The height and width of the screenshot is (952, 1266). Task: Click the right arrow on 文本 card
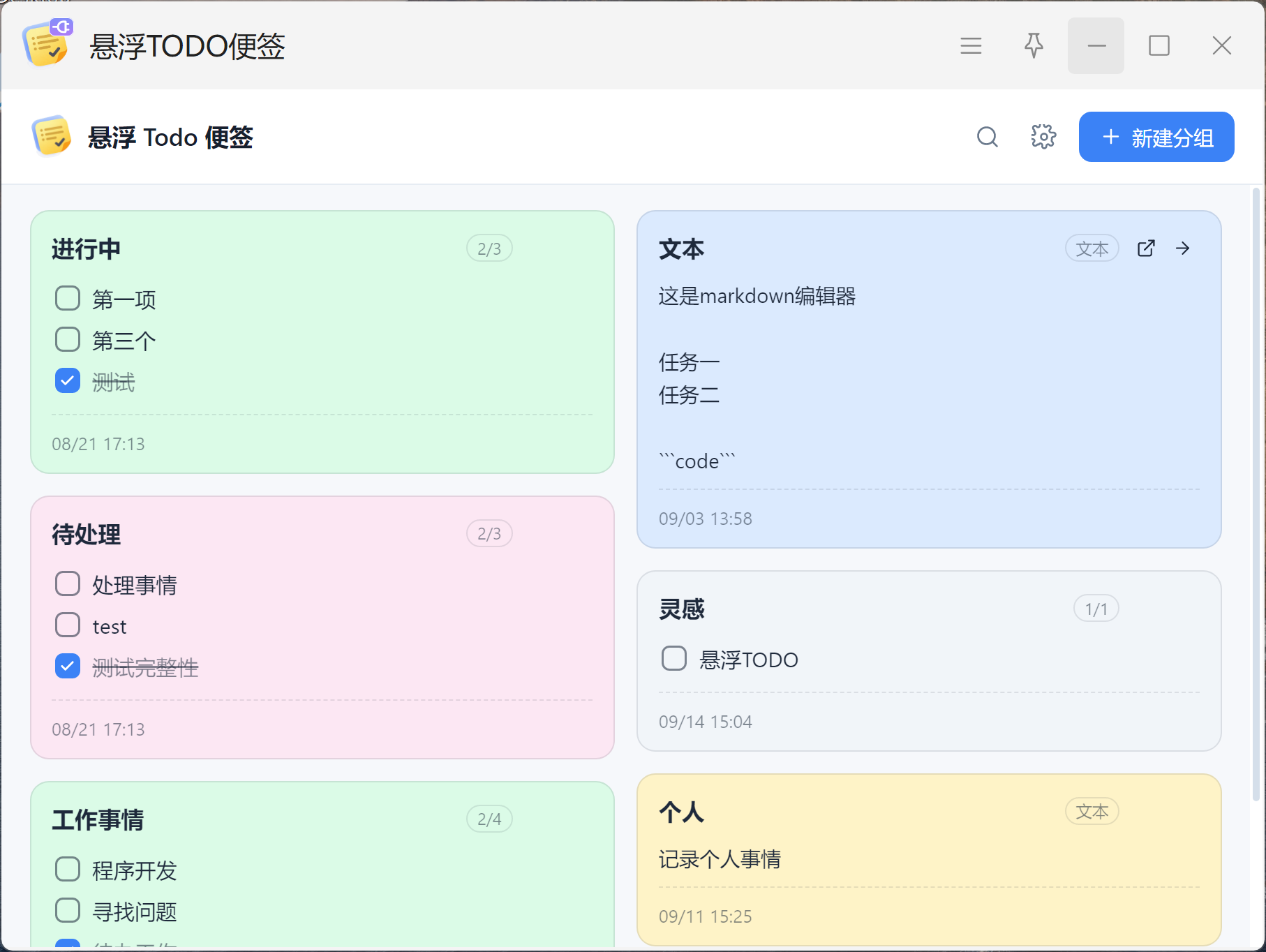tap(1183, 248)
